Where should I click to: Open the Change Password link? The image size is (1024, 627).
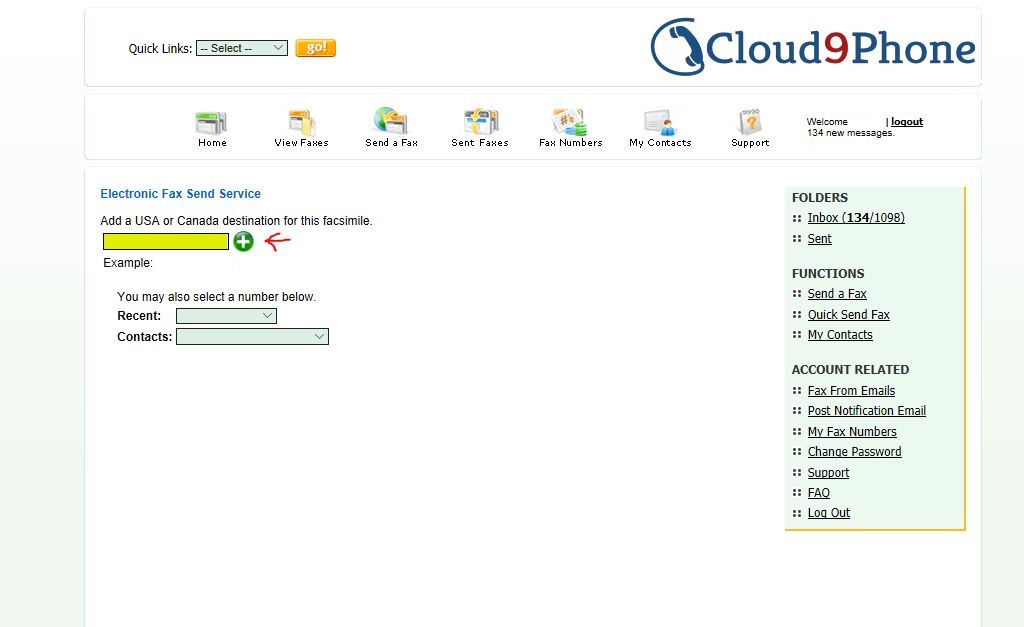tap(854, 451)
